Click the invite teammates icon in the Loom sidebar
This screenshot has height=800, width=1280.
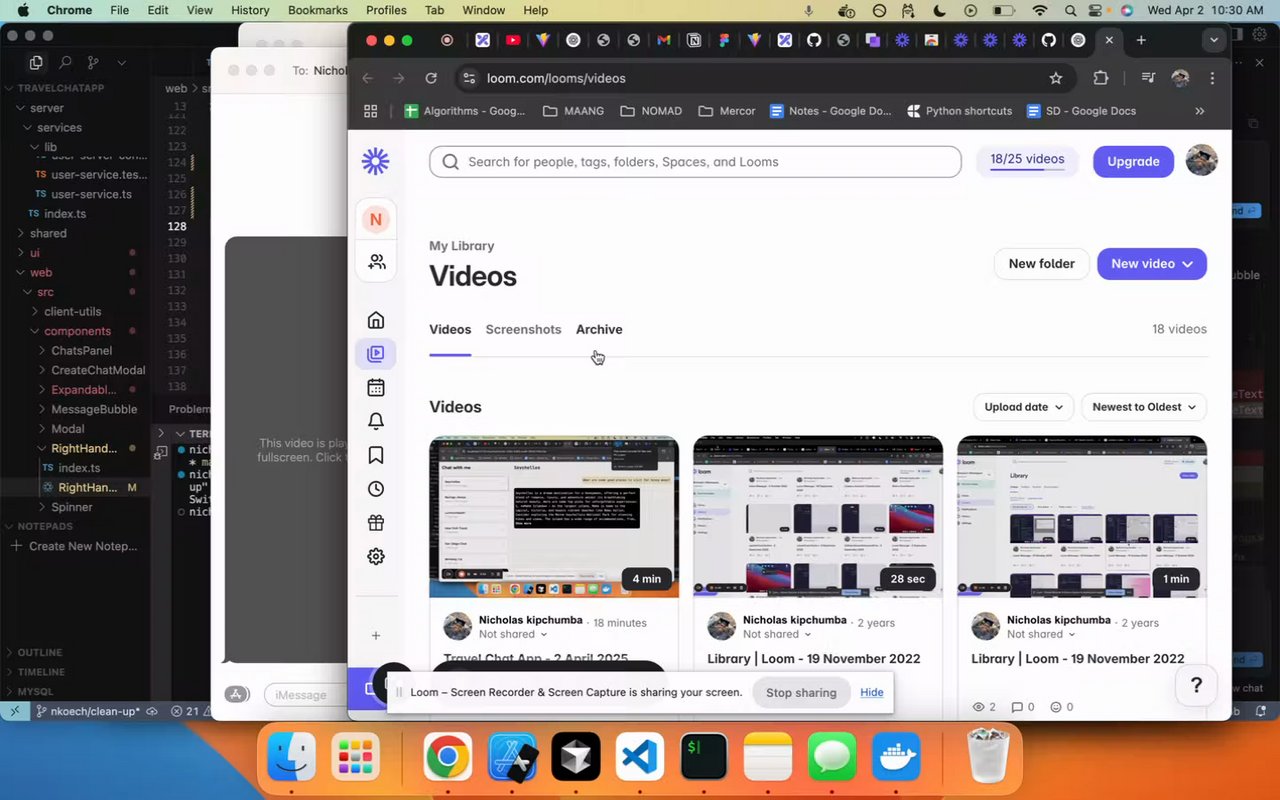click(376, 262)
